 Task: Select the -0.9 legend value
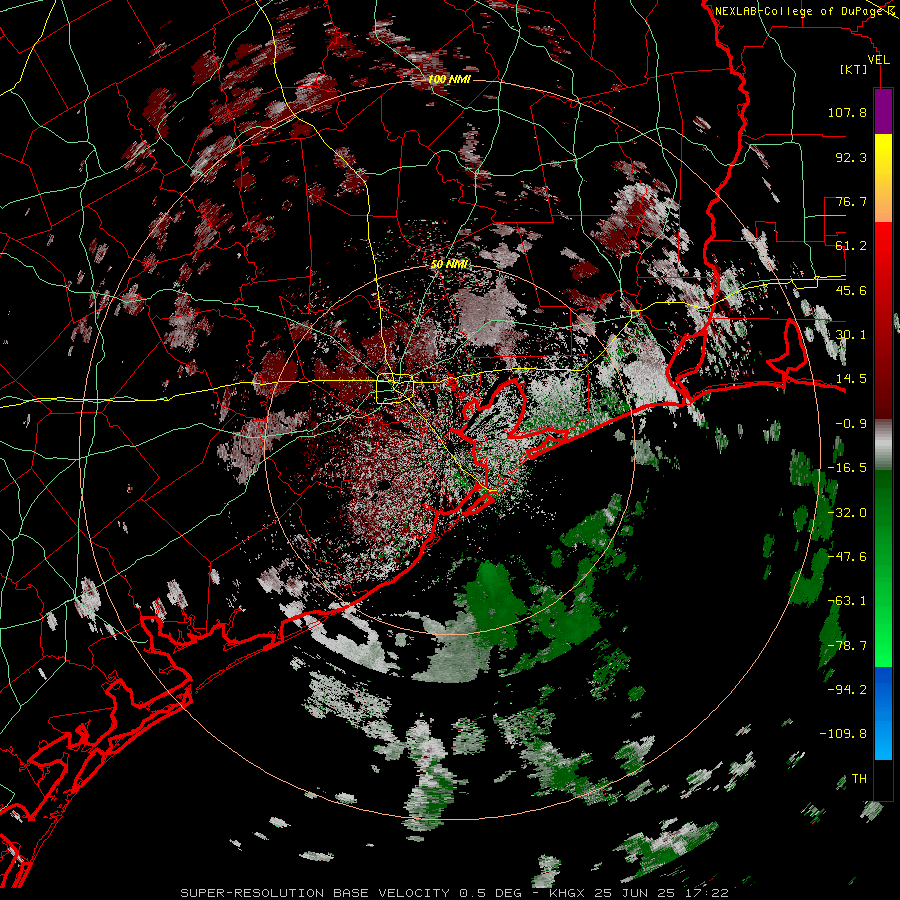(x=851, y=424)
